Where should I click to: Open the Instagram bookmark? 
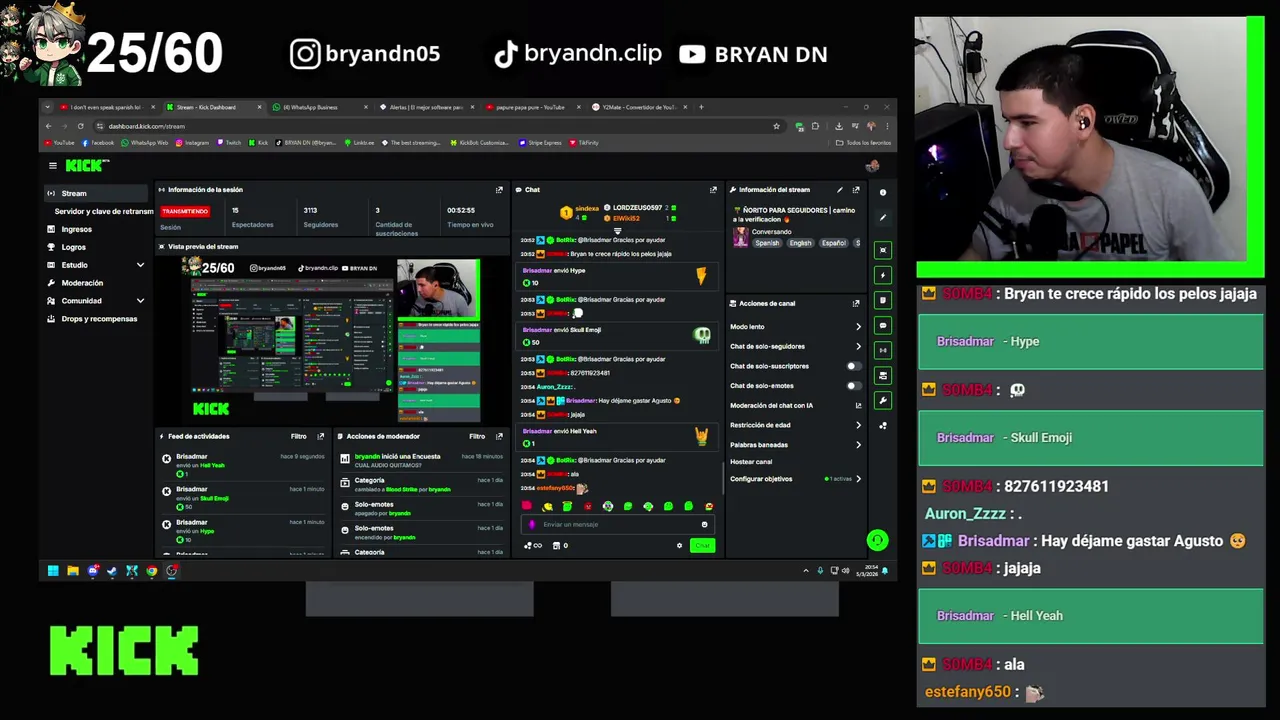click(x=193, y=143)
